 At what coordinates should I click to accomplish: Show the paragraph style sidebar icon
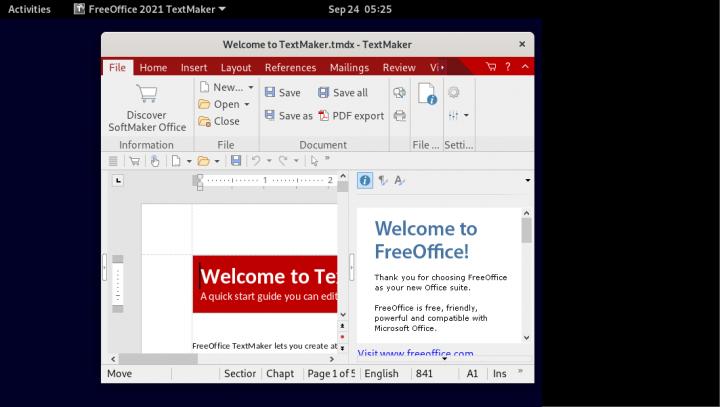click(382, 181)
